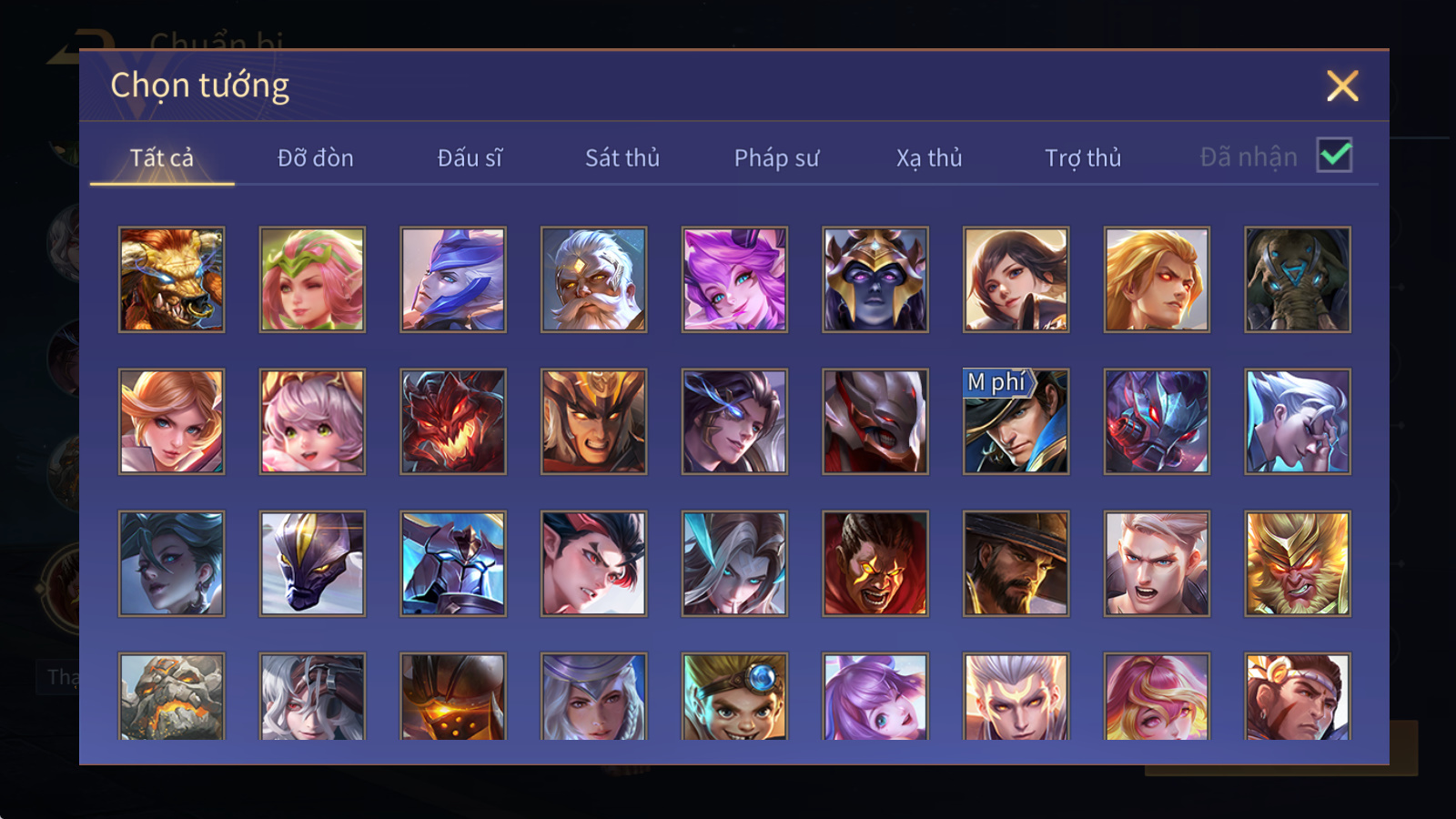Choose the hero tagged M phí
This screenshot has height=819, width=1456.
tap(1016, 421)
